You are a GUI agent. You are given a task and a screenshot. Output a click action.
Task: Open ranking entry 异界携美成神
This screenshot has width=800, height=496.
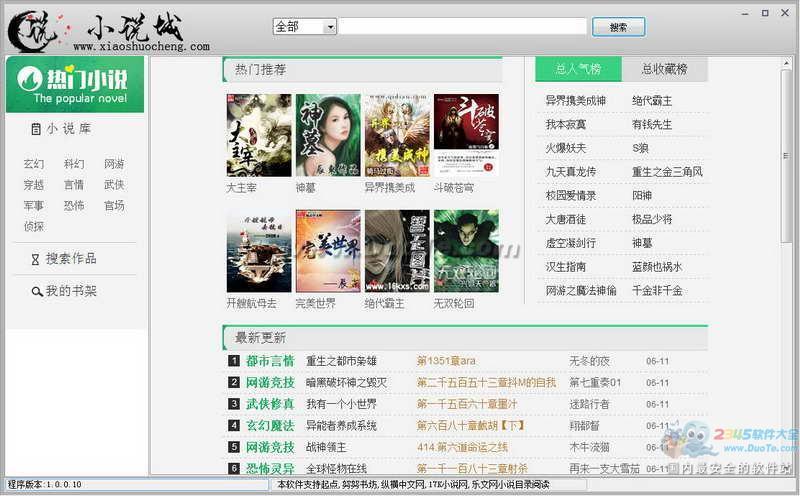pyautogui.click(x=576, y=101)
